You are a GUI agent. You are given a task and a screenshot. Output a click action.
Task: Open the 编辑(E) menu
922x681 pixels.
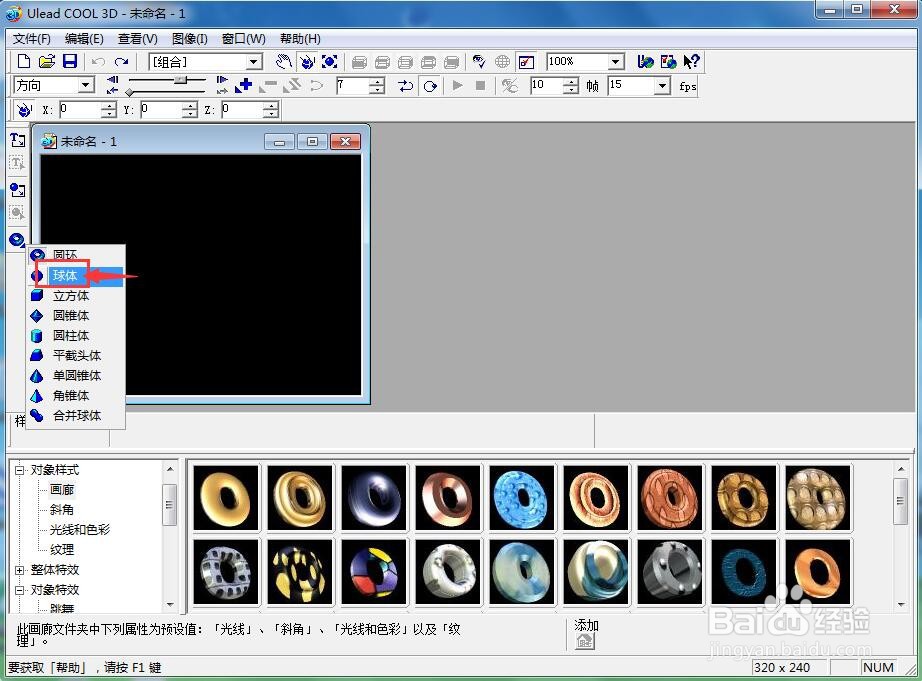tap(84, 39)
